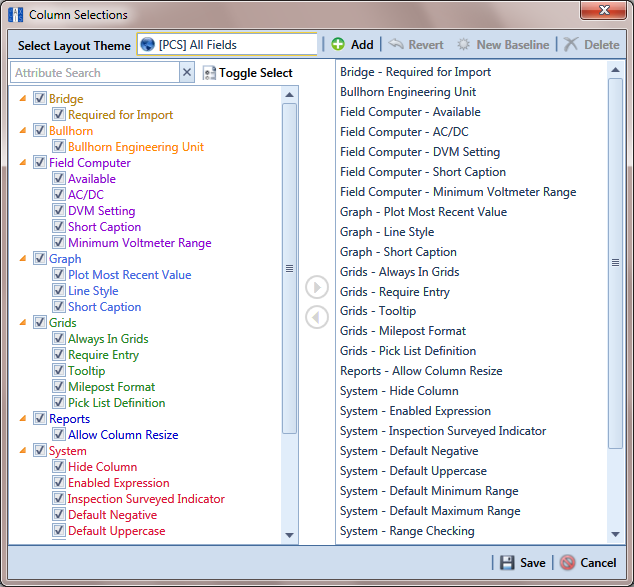Click the left tree scroll down arrow
The image size is (634, 587).
pyautogui.click(x=289, y=535)
